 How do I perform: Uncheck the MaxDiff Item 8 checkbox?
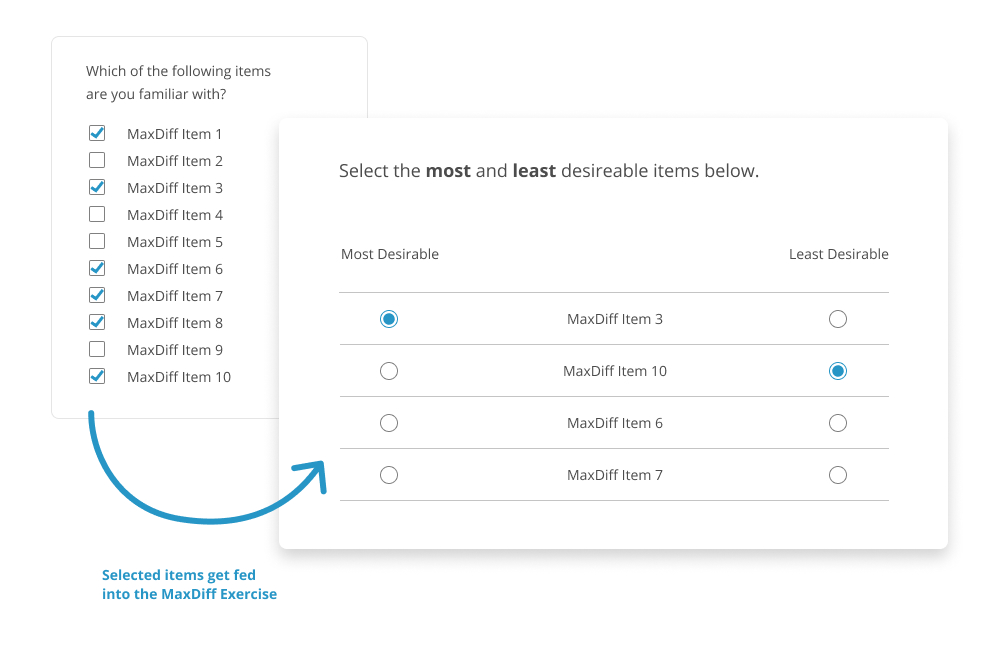(97, 322)
